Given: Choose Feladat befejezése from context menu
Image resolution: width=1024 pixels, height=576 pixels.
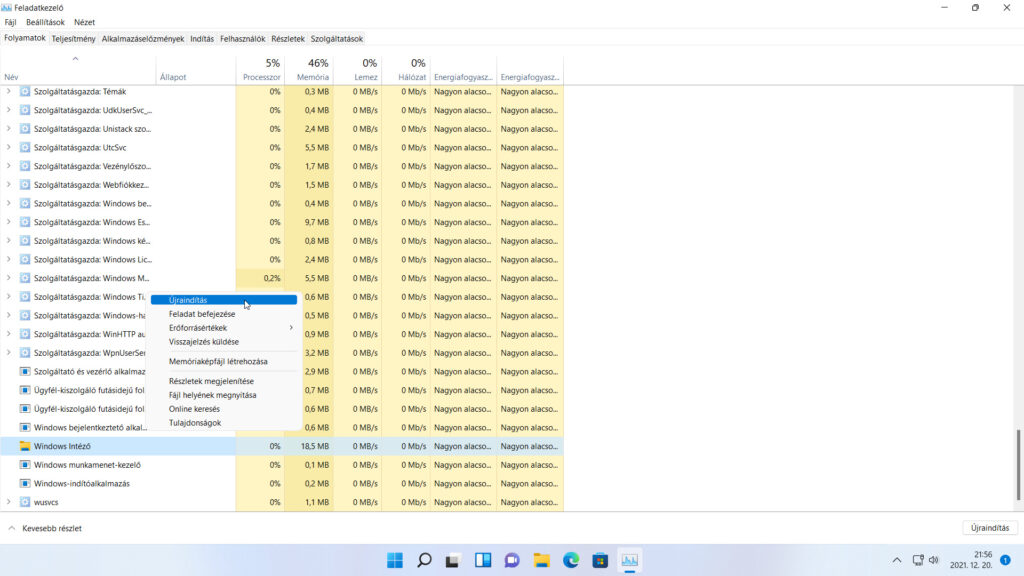Looking at the screenshot, I should (x=224, y=314).
